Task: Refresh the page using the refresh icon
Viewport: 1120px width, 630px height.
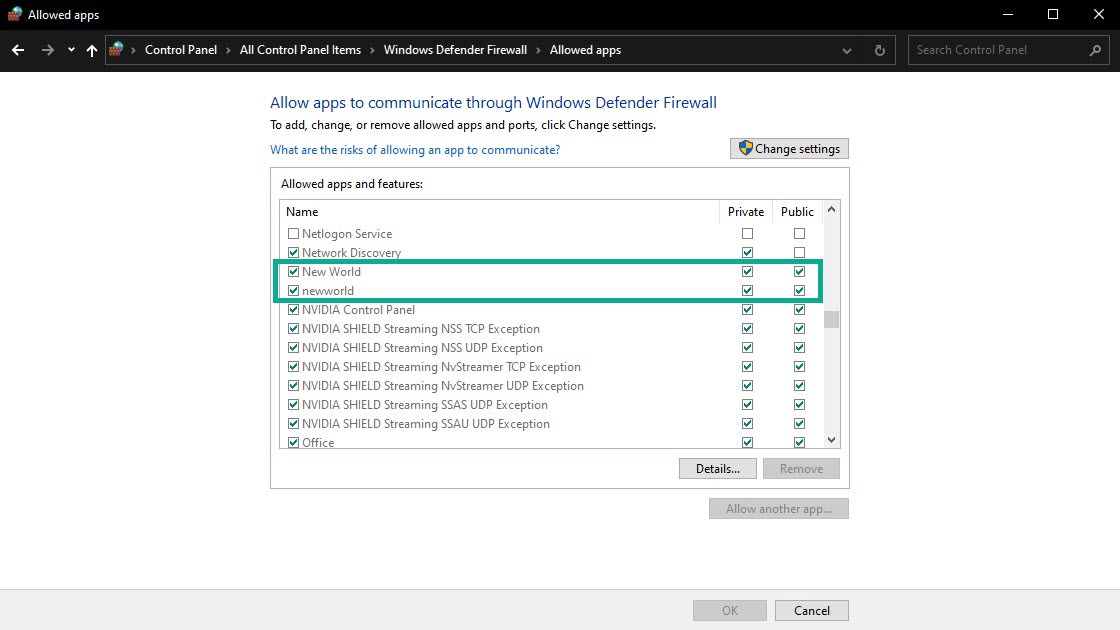Action: point(877,49)
